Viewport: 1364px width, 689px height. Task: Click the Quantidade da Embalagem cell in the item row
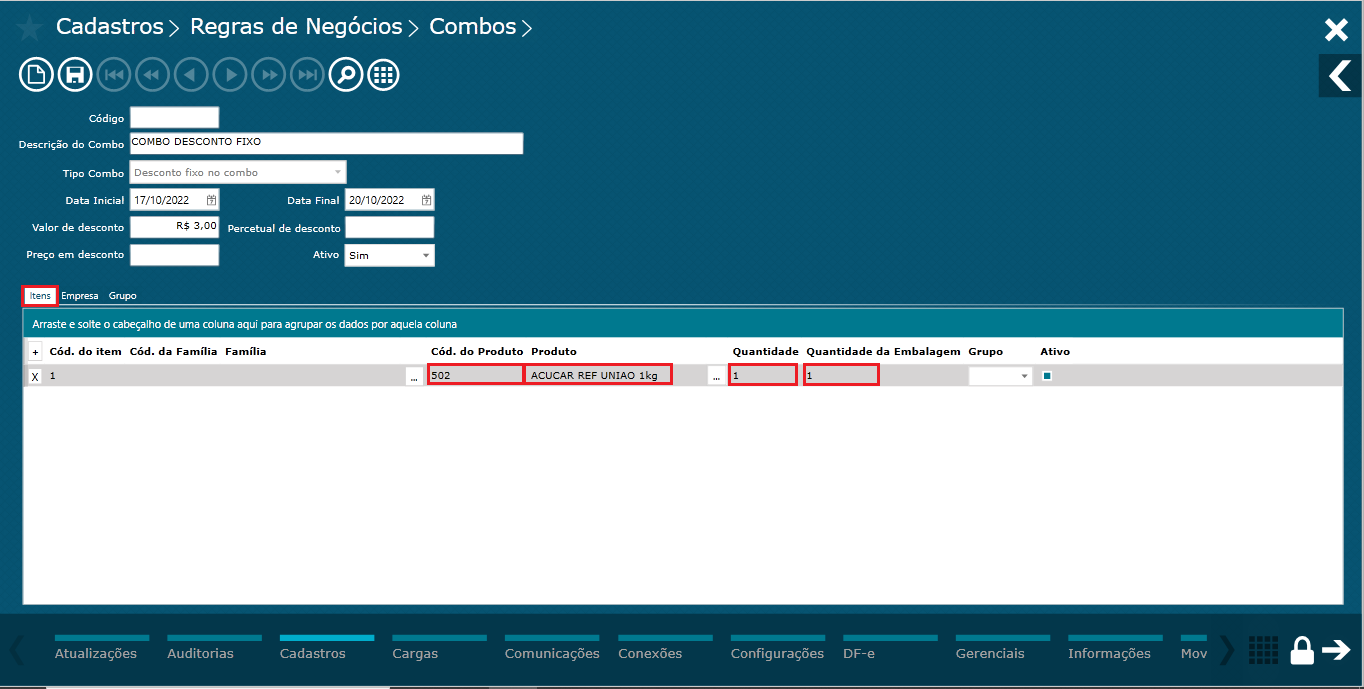point(841,375)
